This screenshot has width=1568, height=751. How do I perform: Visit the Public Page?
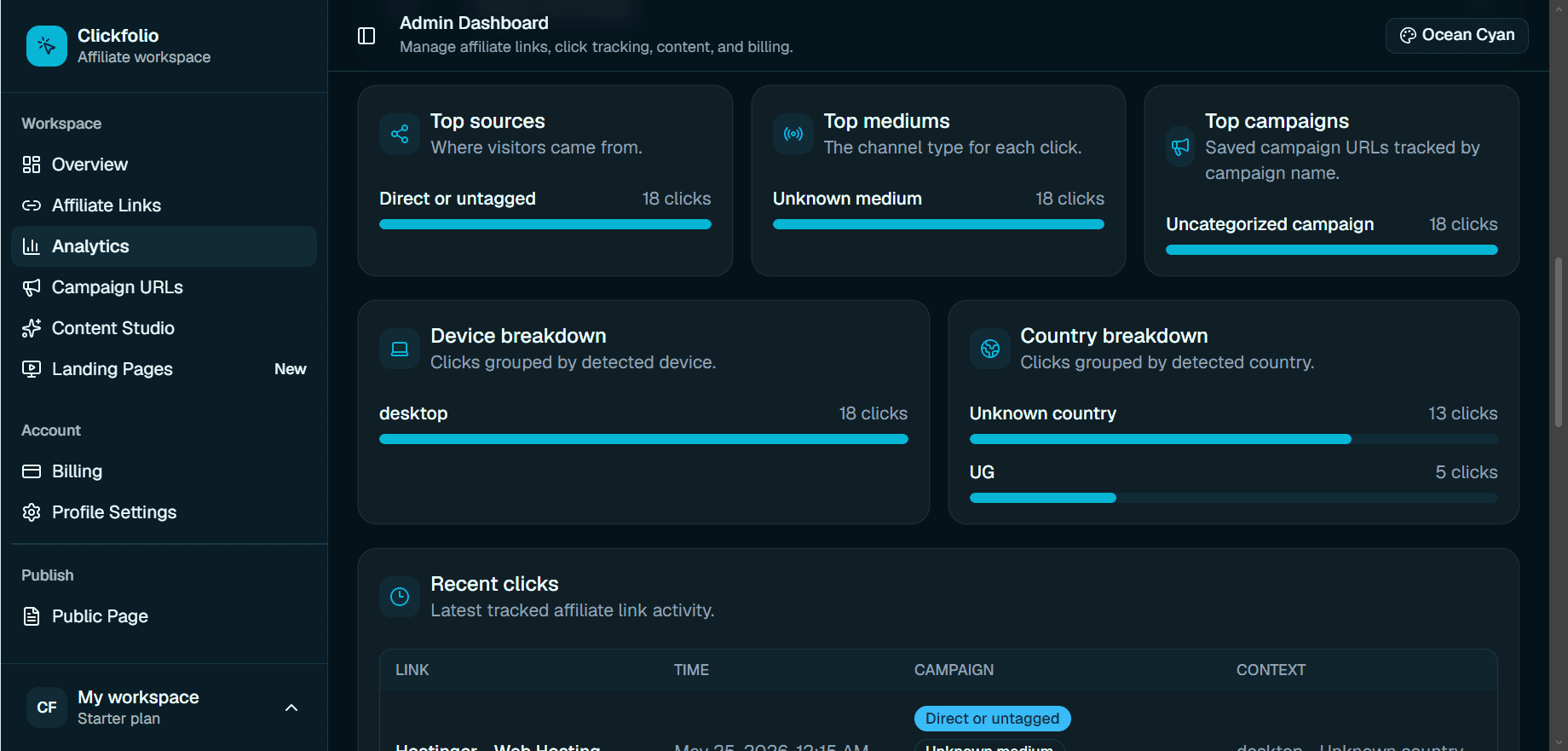pyautogui.click(x=164, y=616)
